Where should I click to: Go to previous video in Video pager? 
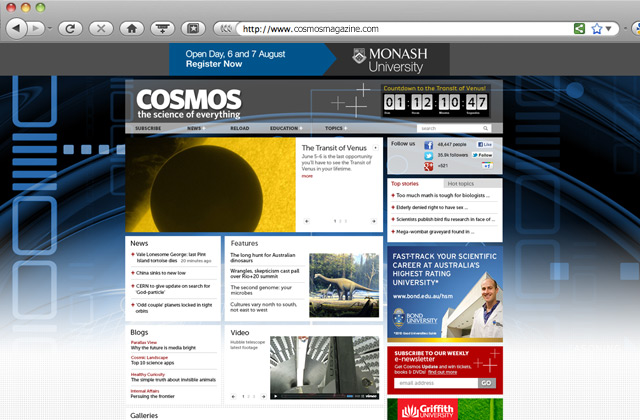click(233, 396)
